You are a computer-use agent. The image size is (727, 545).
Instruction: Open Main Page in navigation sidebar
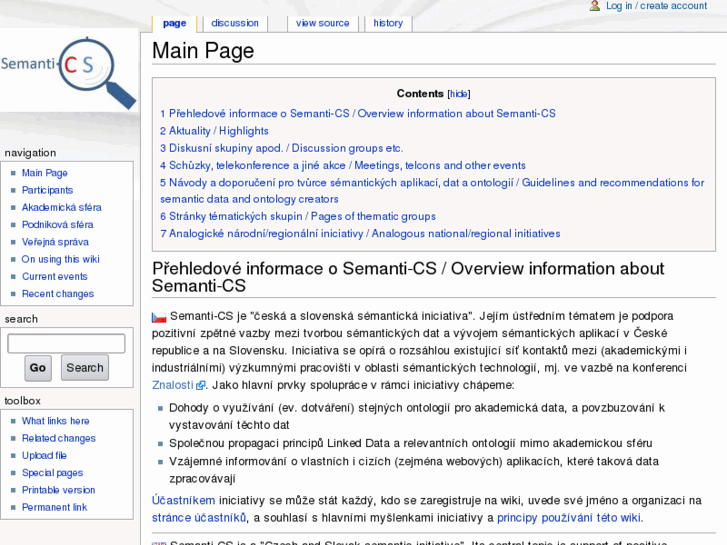click(x=45, y=173)
